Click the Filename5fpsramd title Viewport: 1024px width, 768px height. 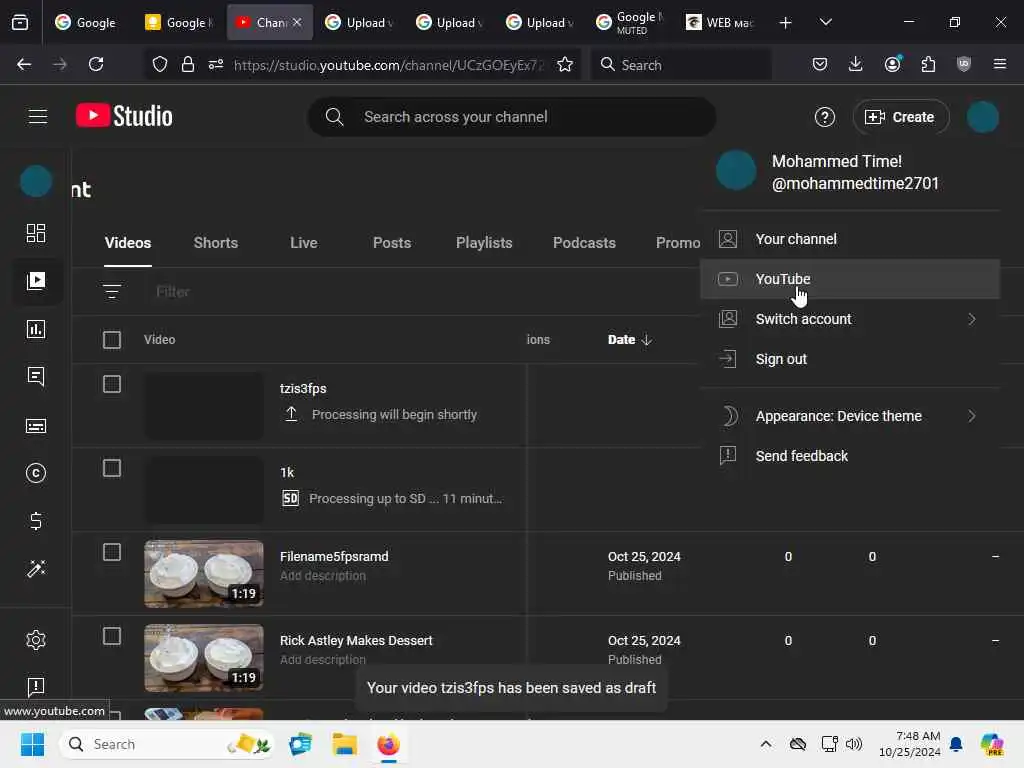click(334, 556)
